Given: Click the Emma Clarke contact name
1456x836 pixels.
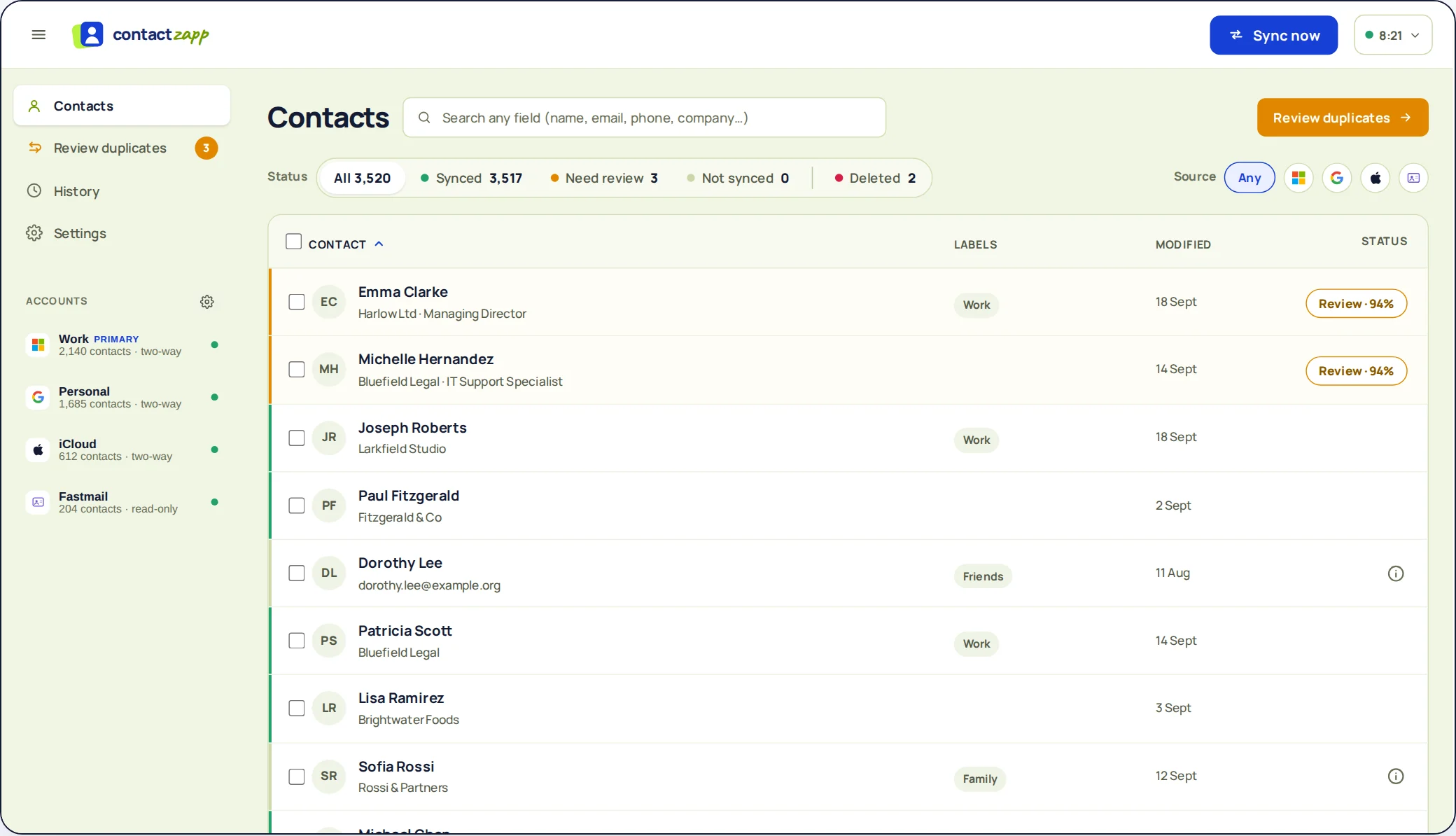Looking at the screenshot, I should pyautogui.click(x=402, y=292).
